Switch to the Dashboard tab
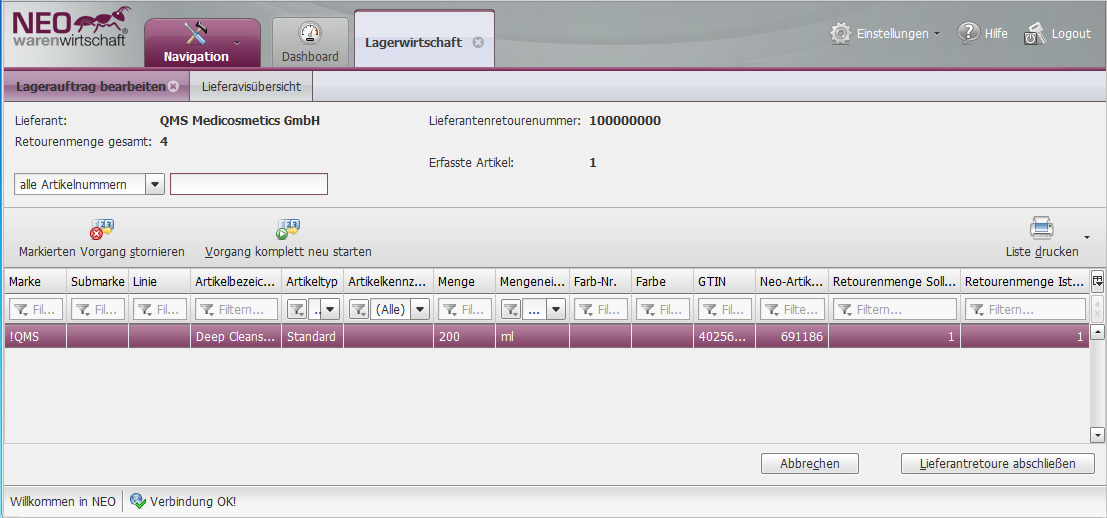The height and width of the screenshot is (518, 1107). pyautogui.click(x=310, y=42)
